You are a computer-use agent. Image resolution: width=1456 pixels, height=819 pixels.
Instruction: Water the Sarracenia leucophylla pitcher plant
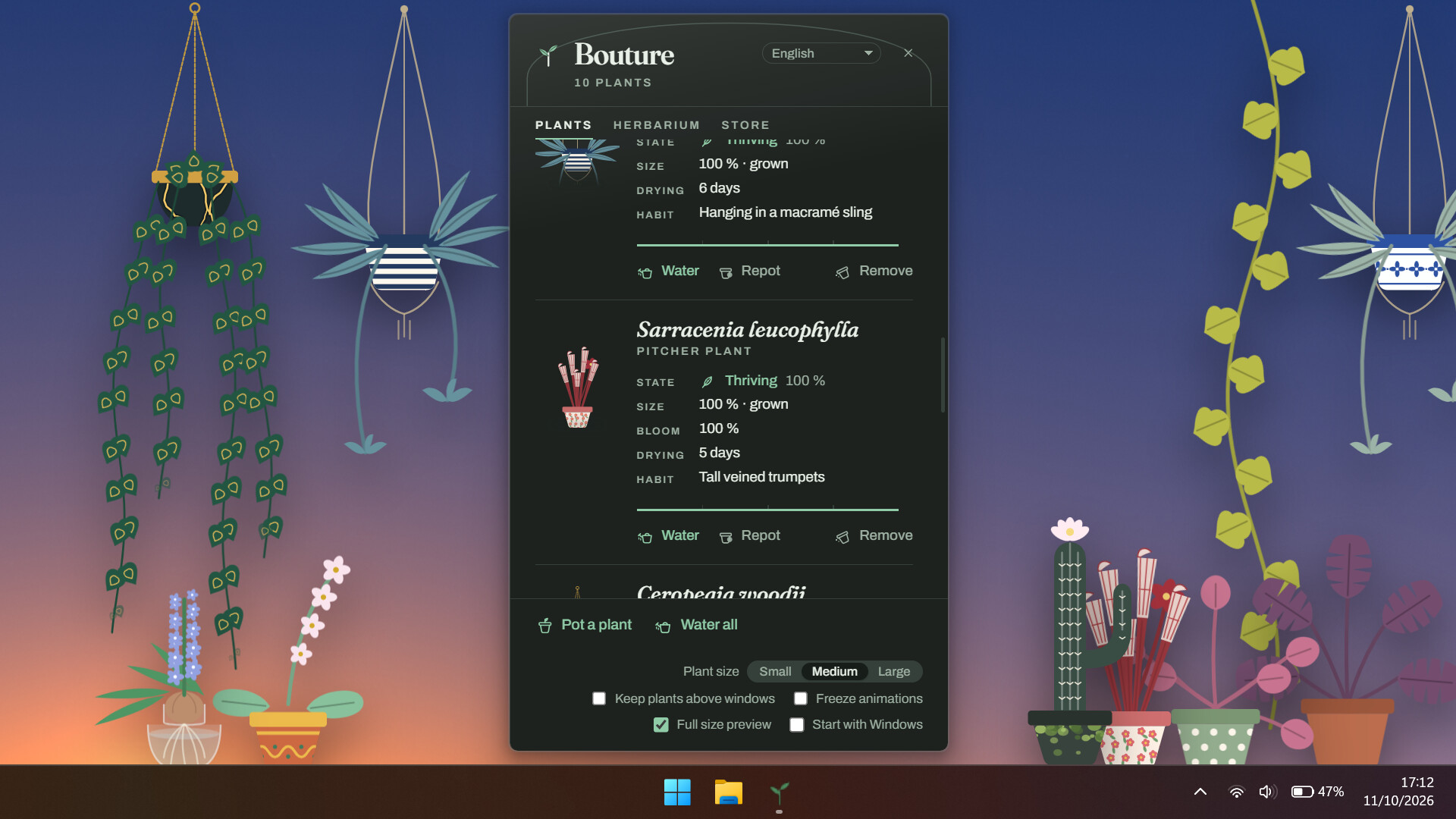click(x=668, y=536)
